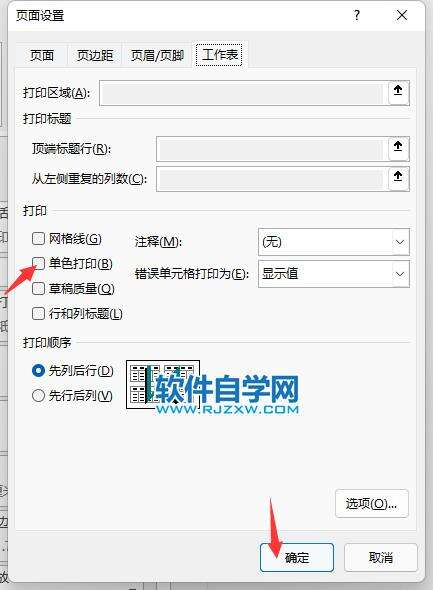Viewport: 433px width, 590px height.
Task: Switch to the 页面 tab
Action: [42, 55]
